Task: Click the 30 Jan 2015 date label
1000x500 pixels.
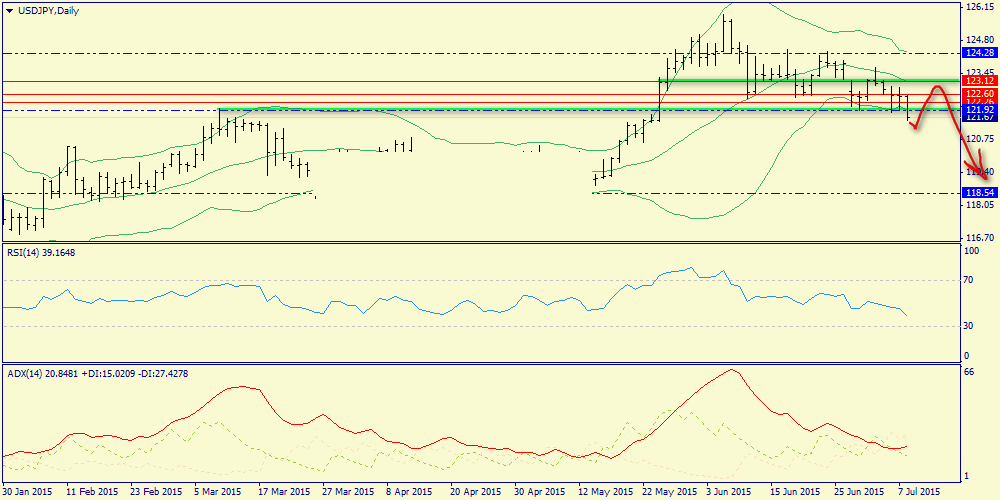Action: point(26,492)
